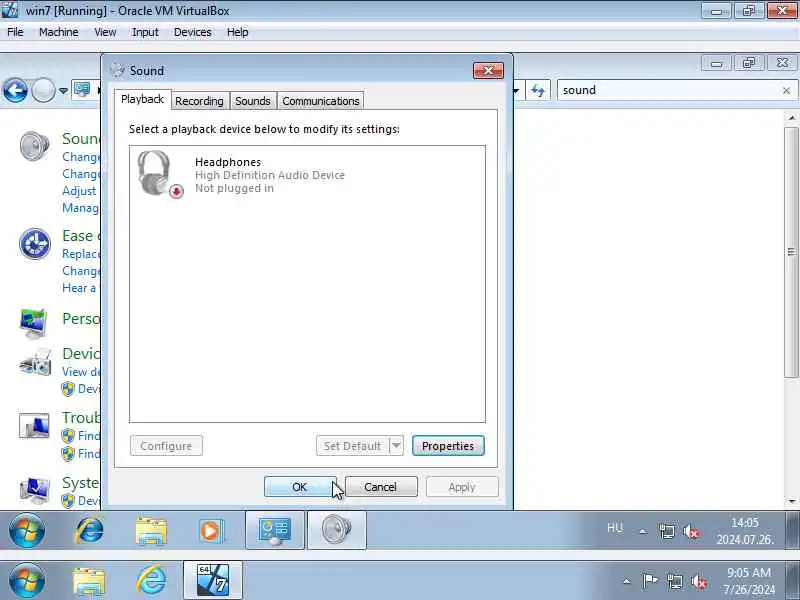This screenshot has width=800, height=600.
Task: Switch to the Recording tab
Action: [x=199, y=101]
